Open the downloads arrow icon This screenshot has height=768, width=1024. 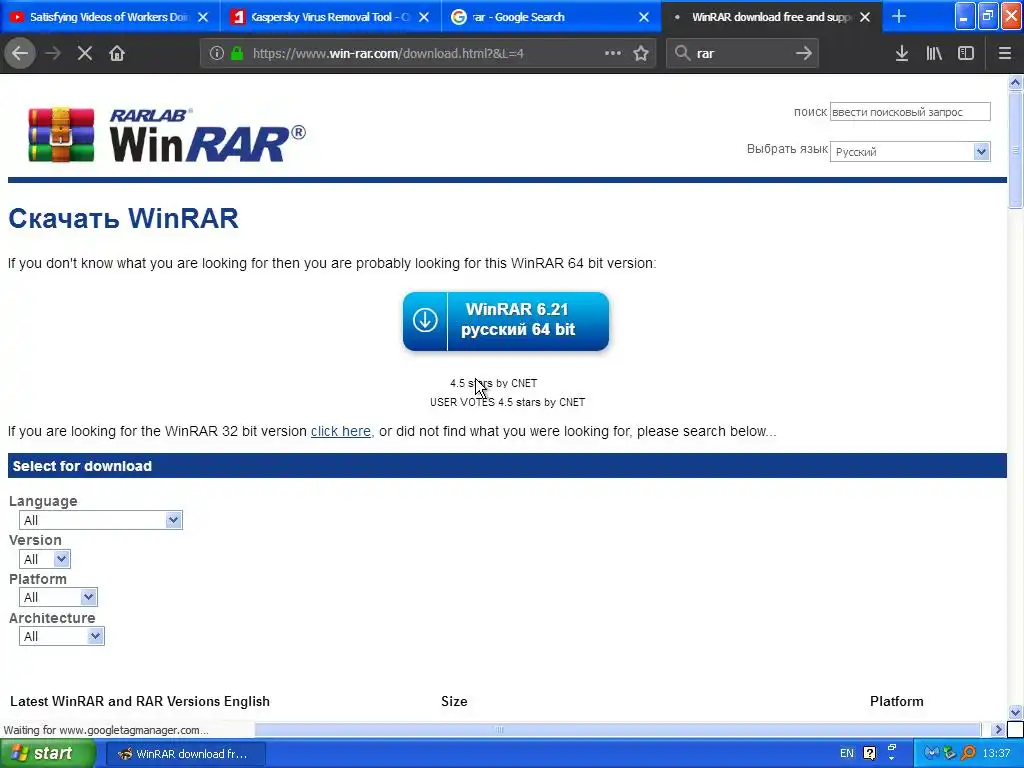coord(902,54)
